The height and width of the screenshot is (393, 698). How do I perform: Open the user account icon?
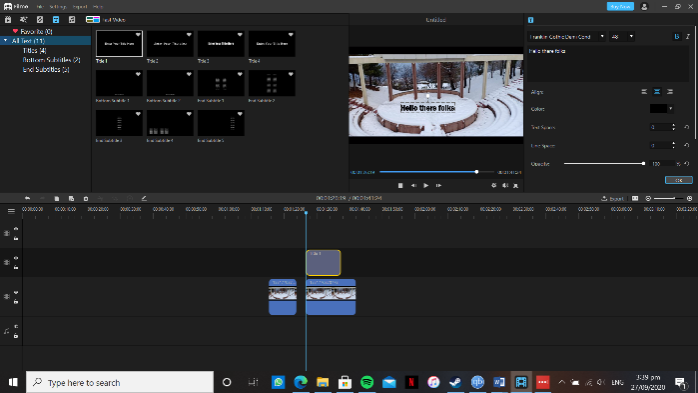point(644,7)
